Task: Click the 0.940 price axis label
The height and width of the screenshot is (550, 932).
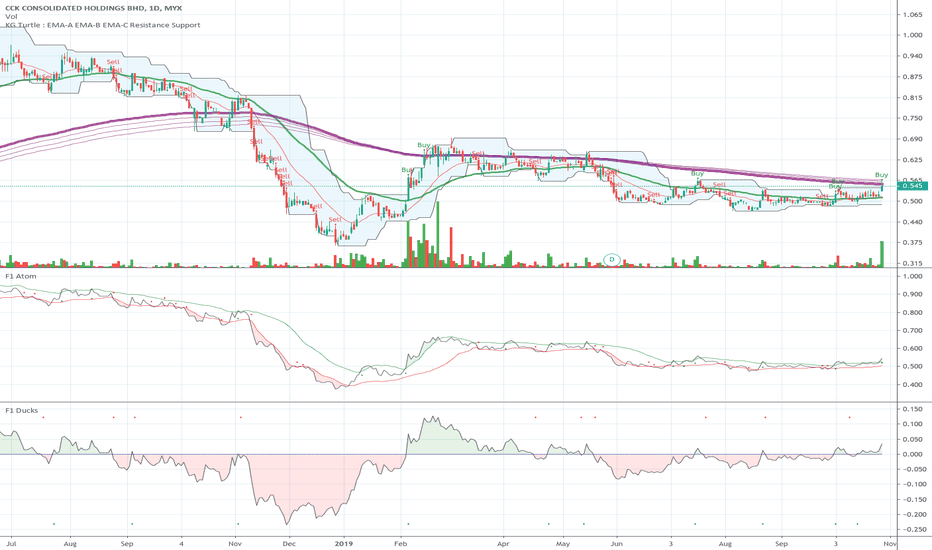Action: point(912,56)
